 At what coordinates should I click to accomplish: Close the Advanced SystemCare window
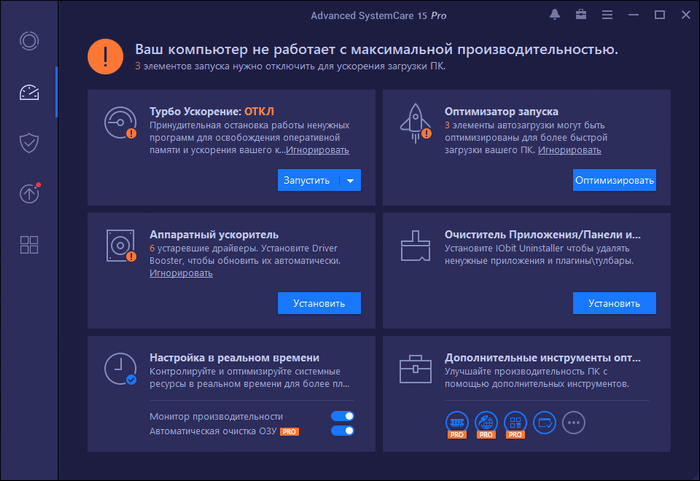click(686, 15)
